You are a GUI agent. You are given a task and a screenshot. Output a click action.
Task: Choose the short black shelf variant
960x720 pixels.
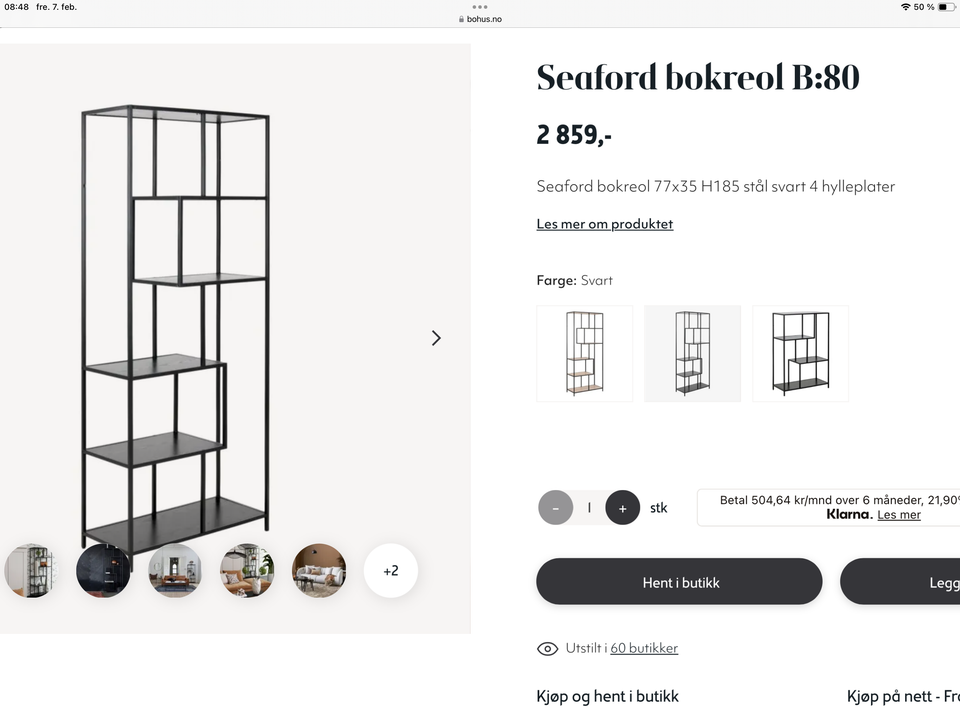[x=800, y=354]
